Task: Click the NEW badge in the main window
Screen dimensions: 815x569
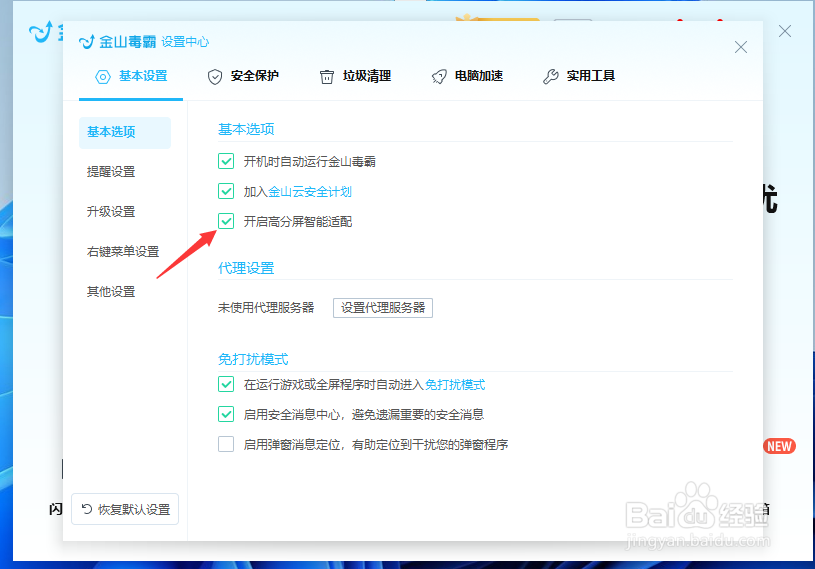Action: coord(779,446)
